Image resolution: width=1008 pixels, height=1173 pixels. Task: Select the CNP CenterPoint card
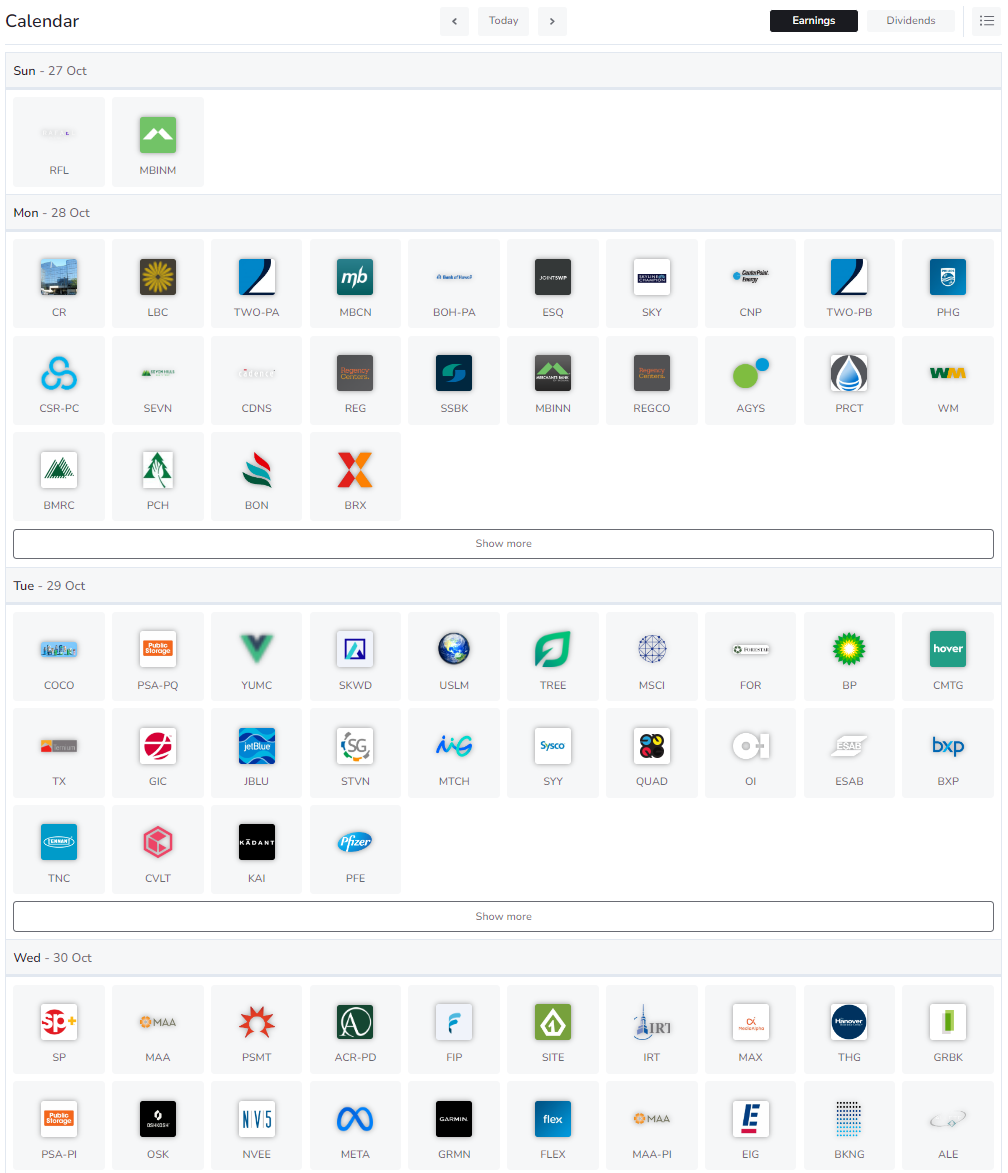click(x=751, y=284)
